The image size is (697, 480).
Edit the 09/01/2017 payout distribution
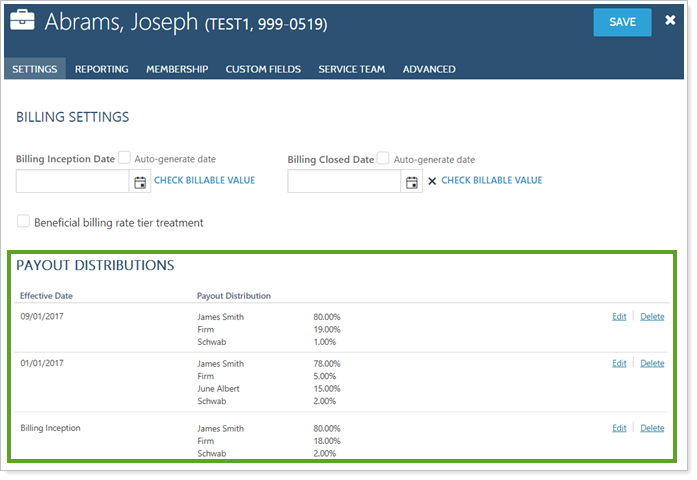[619, 317]
